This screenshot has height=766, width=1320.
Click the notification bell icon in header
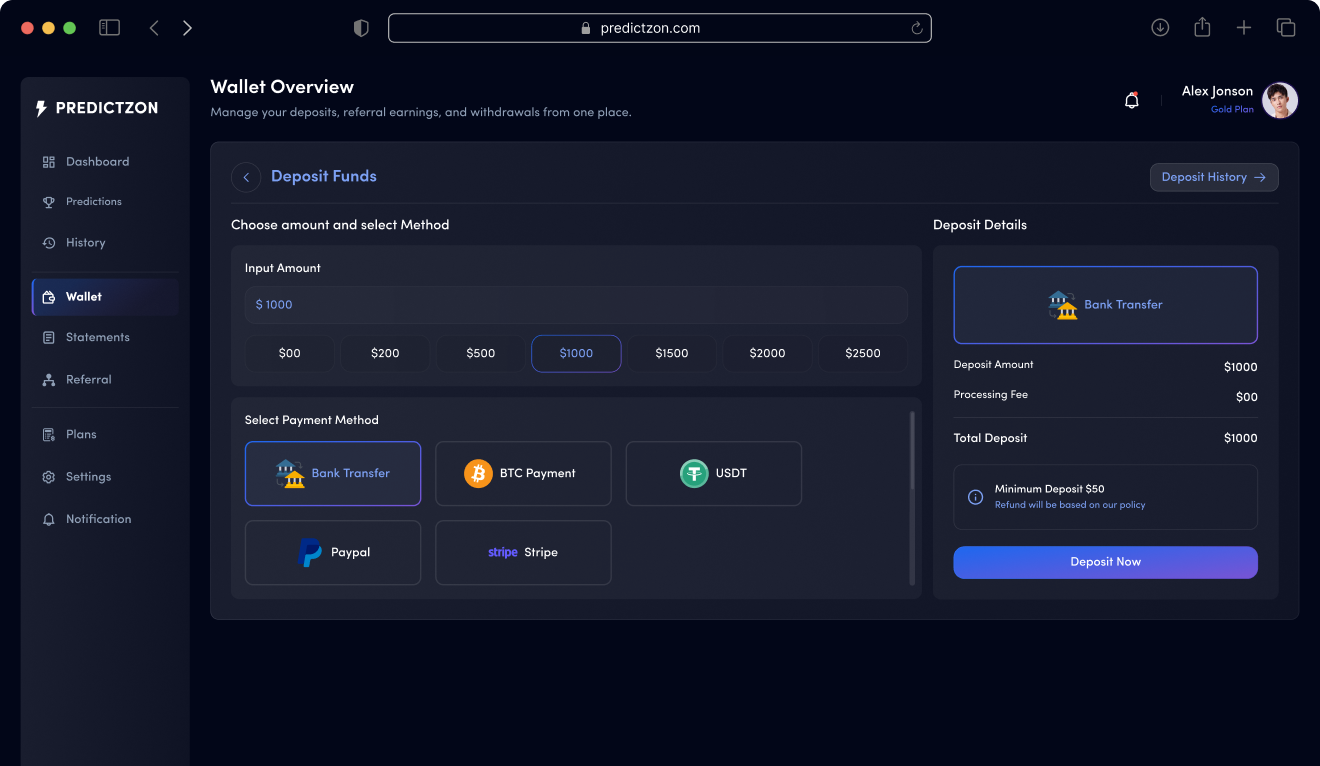(x=1132, y=100)
